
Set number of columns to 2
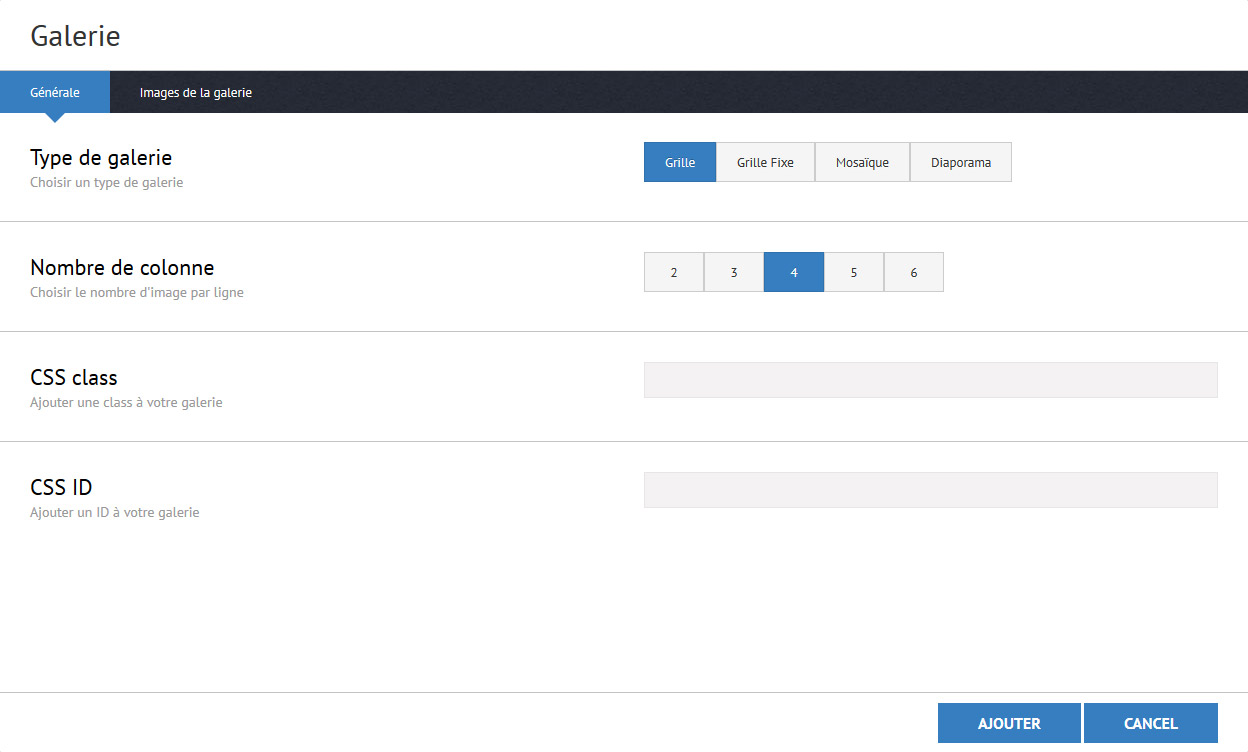tap(674, 272)
